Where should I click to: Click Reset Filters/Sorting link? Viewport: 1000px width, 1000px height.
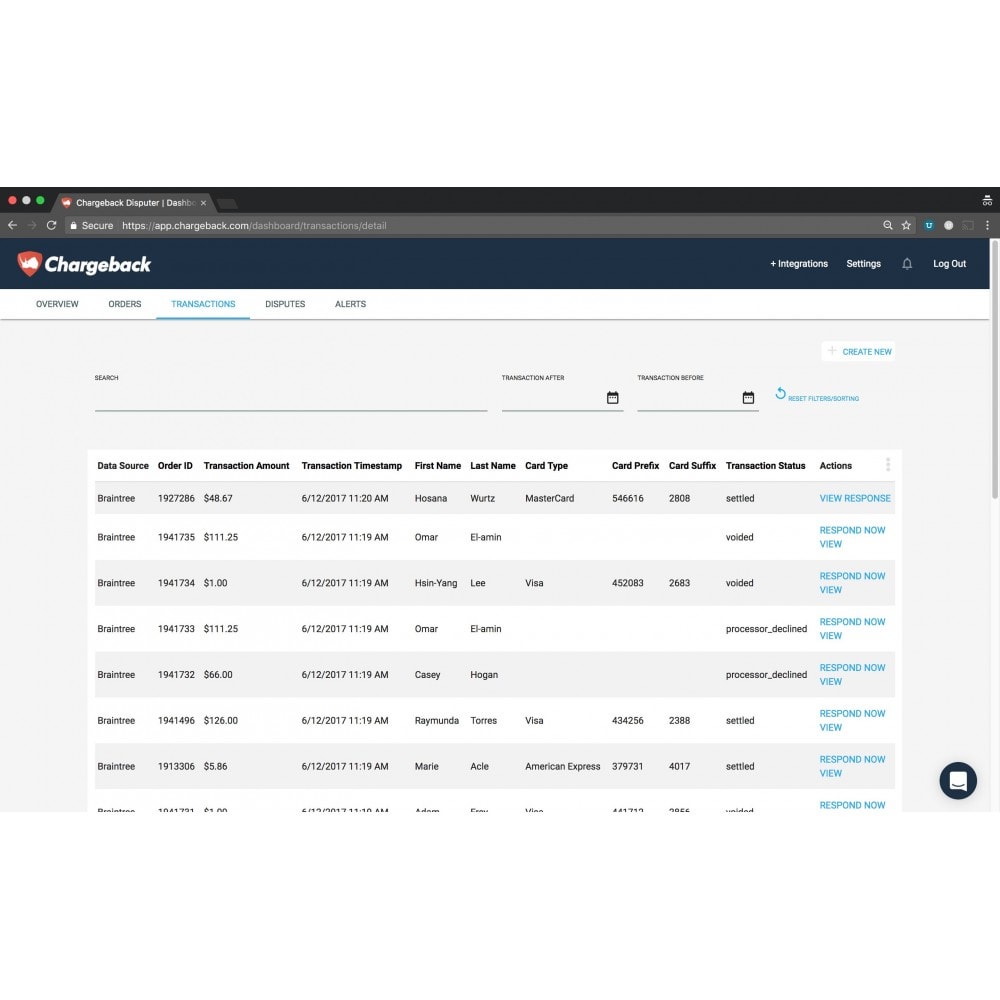[823, 399]
